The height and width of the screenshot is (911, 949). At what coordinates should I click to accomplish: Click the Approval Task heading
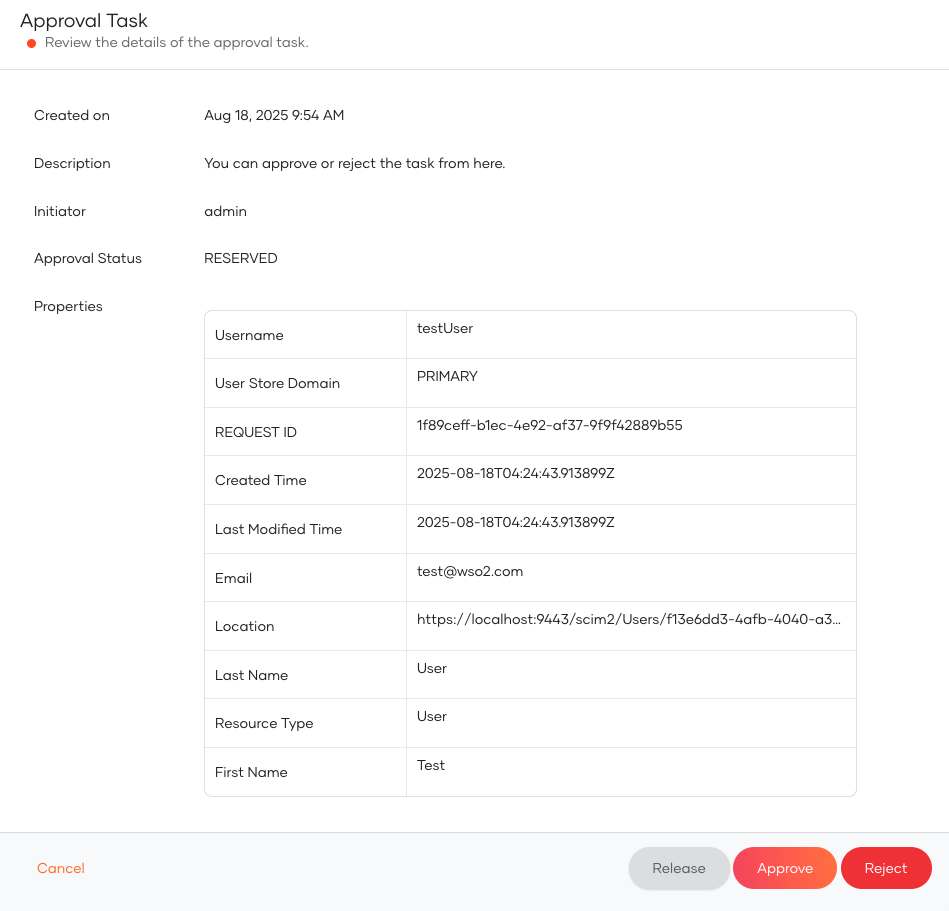[84, 21]
